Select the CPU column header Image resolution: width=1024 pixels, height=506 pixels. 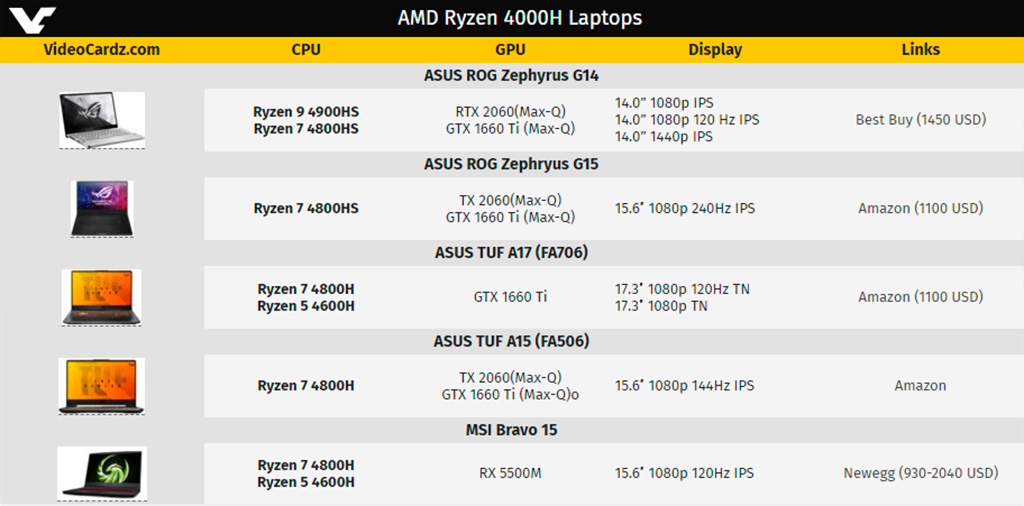(x=306, y=50)
